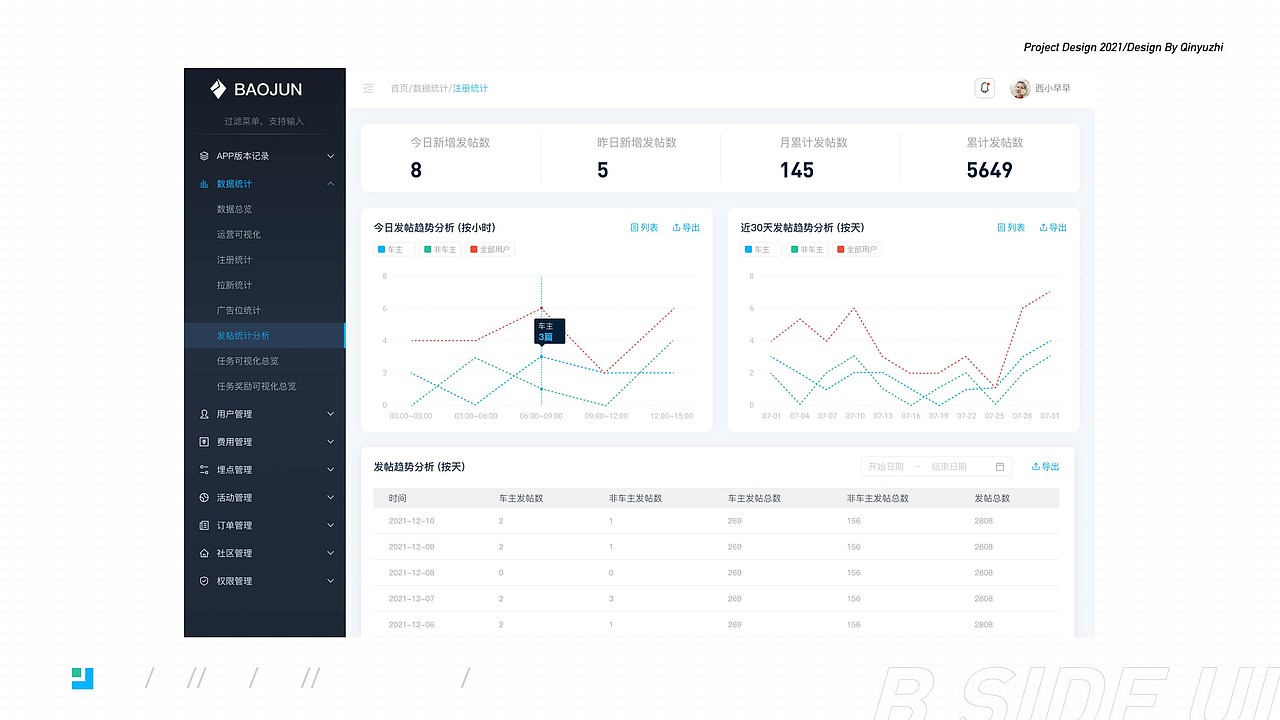This screenshot has width=1280, height=720.
Task: Expand the 用户管理 chevron
Action: [x=330, y=414]
